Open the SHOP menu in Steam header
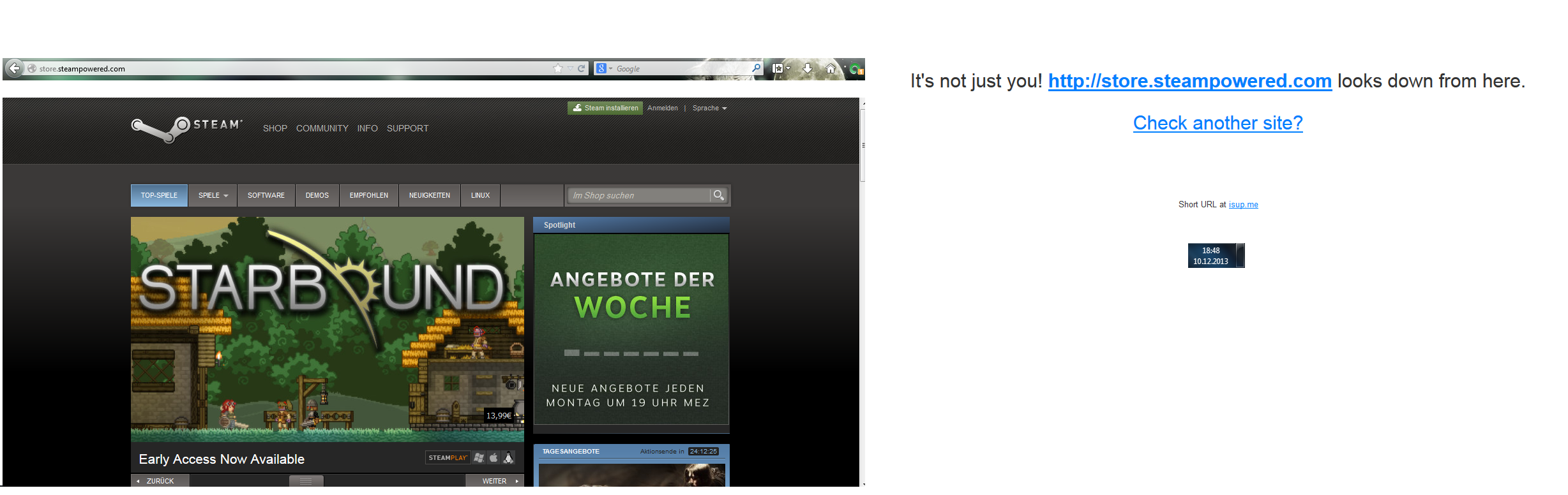This screenshot has width=1568, height=495. pyautogui.click(x=275, y=128)
